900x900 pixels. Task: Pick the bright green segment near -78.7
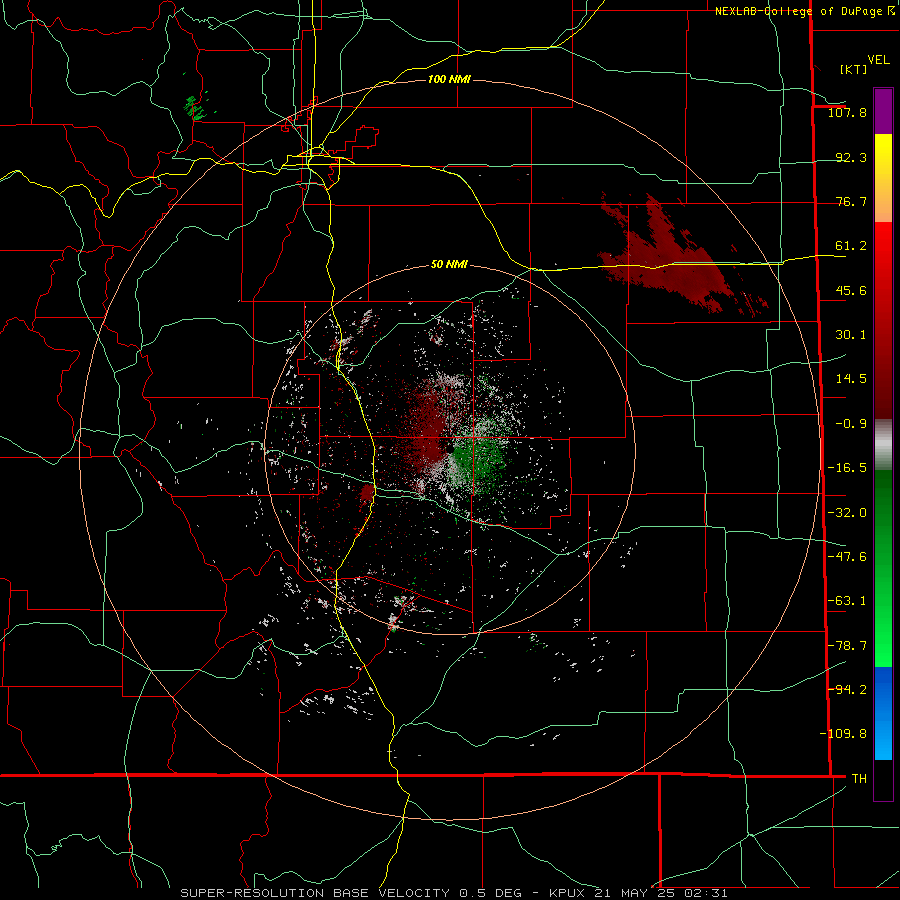[x=883, y=646]
